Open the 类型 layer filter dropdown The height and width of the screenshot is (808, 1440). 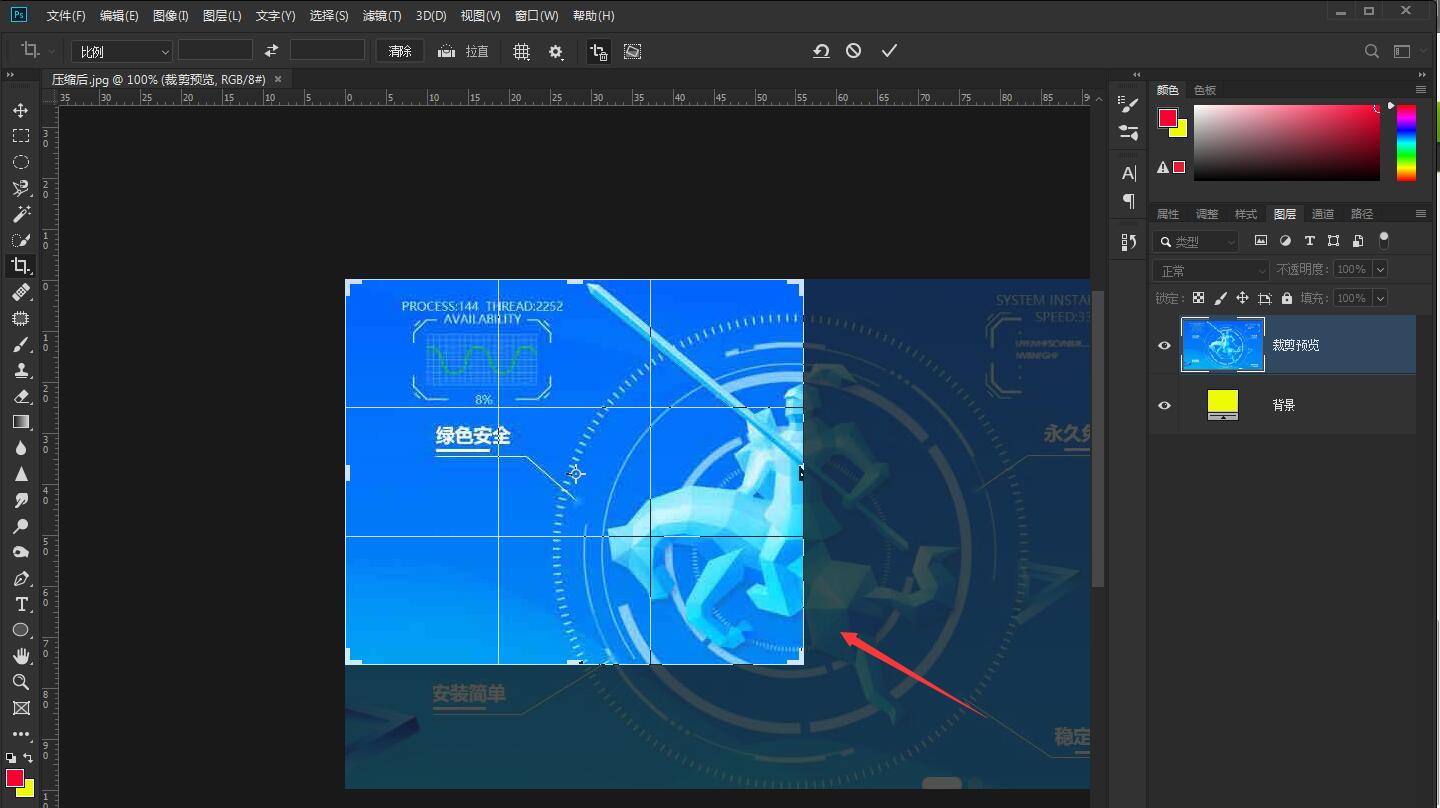(x=1196, y=241)
